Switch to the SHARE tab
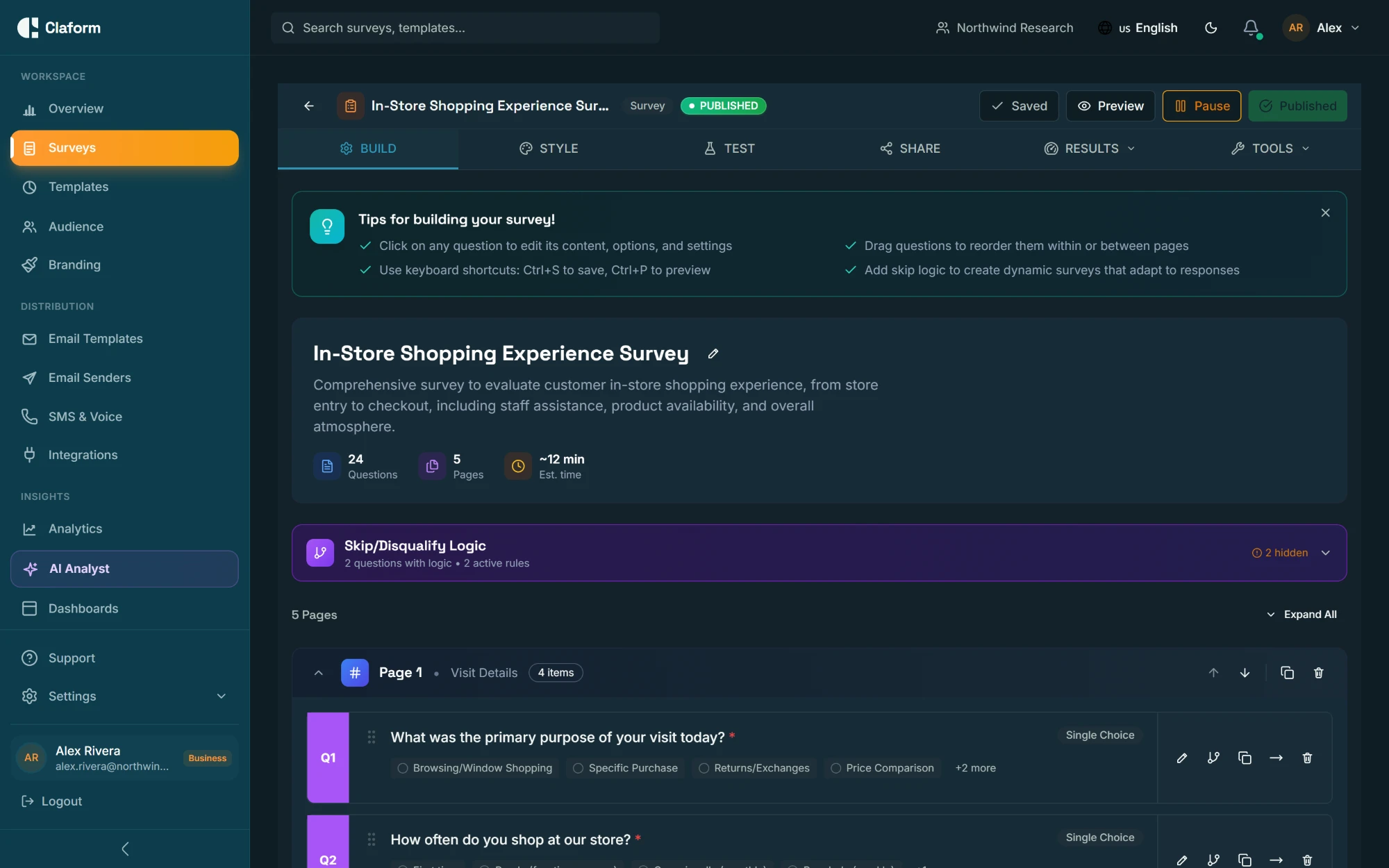 point(910,149)
